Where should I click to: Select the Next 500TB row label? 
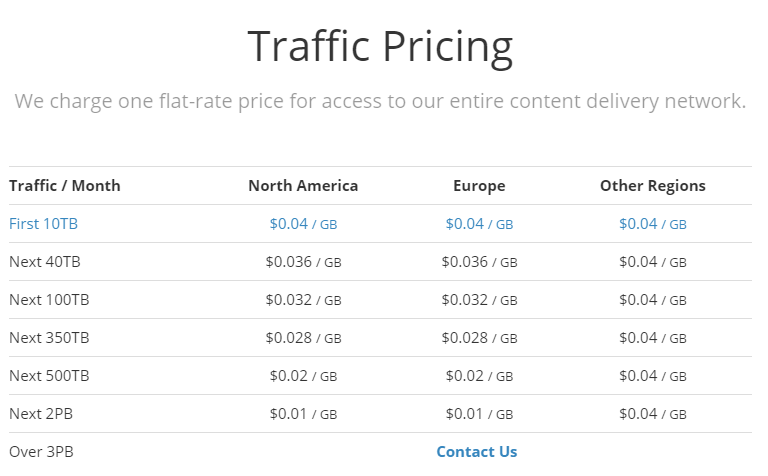coord(49,376)
